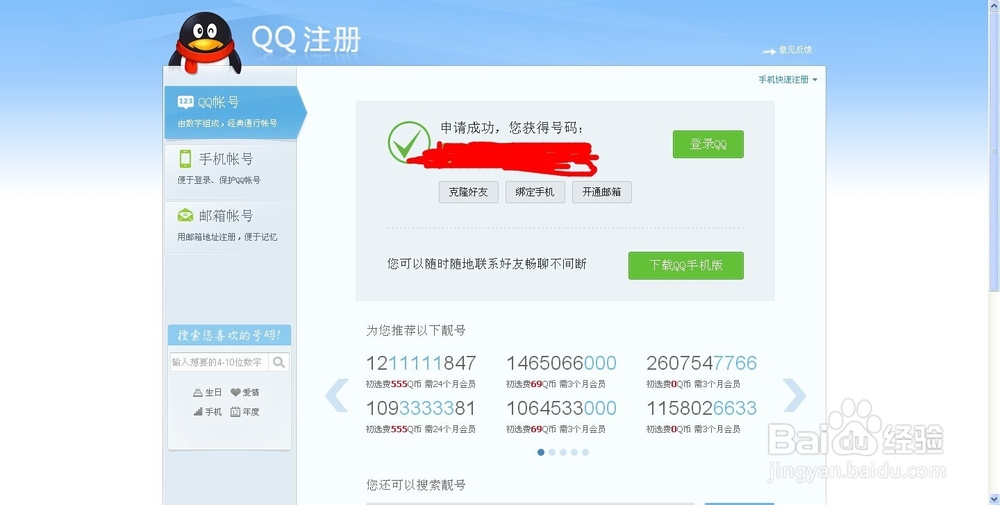
Task: Click the 申请成功 success message text
Action: 512,128
